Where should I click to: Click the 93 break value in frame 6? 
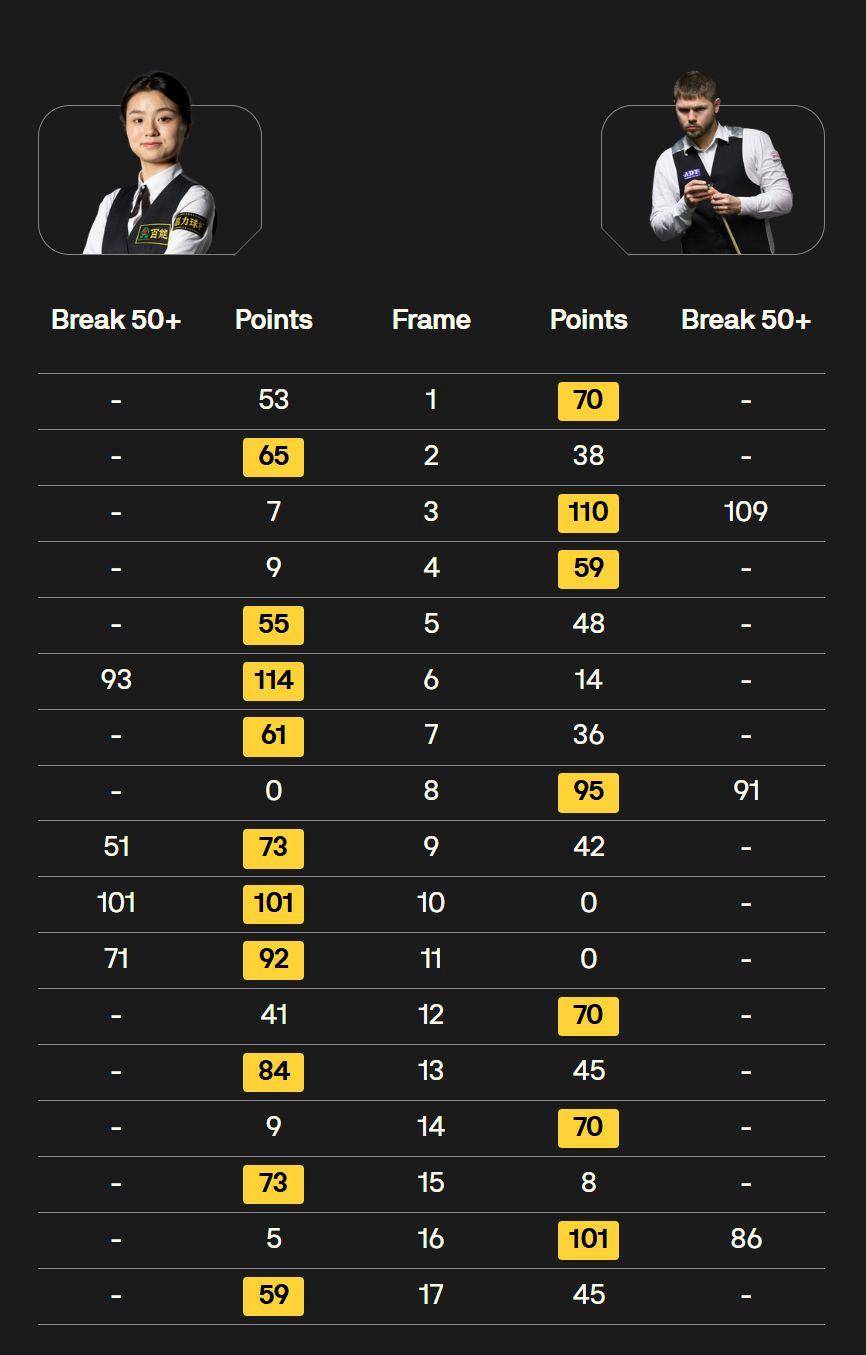coord(116,680)
